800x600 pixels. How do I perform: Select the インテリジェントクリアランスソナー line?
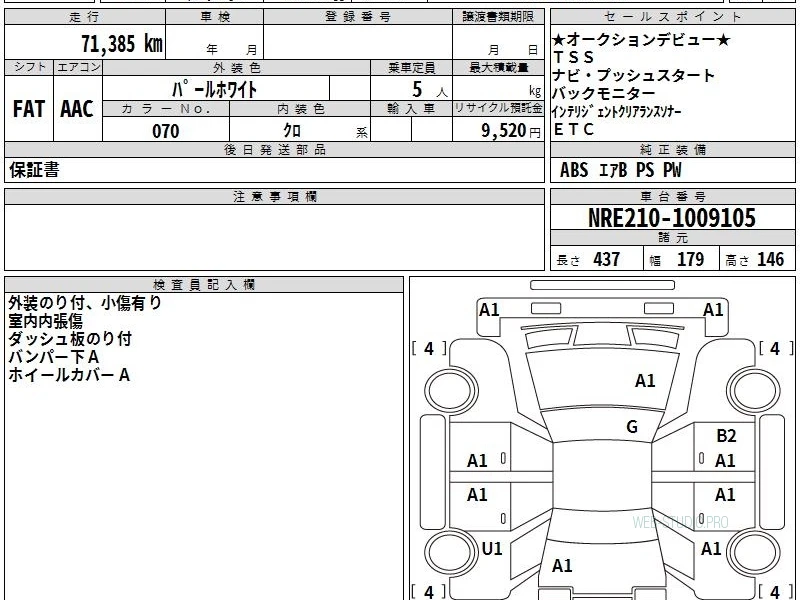pyautogui.click(x=616, y=112)
